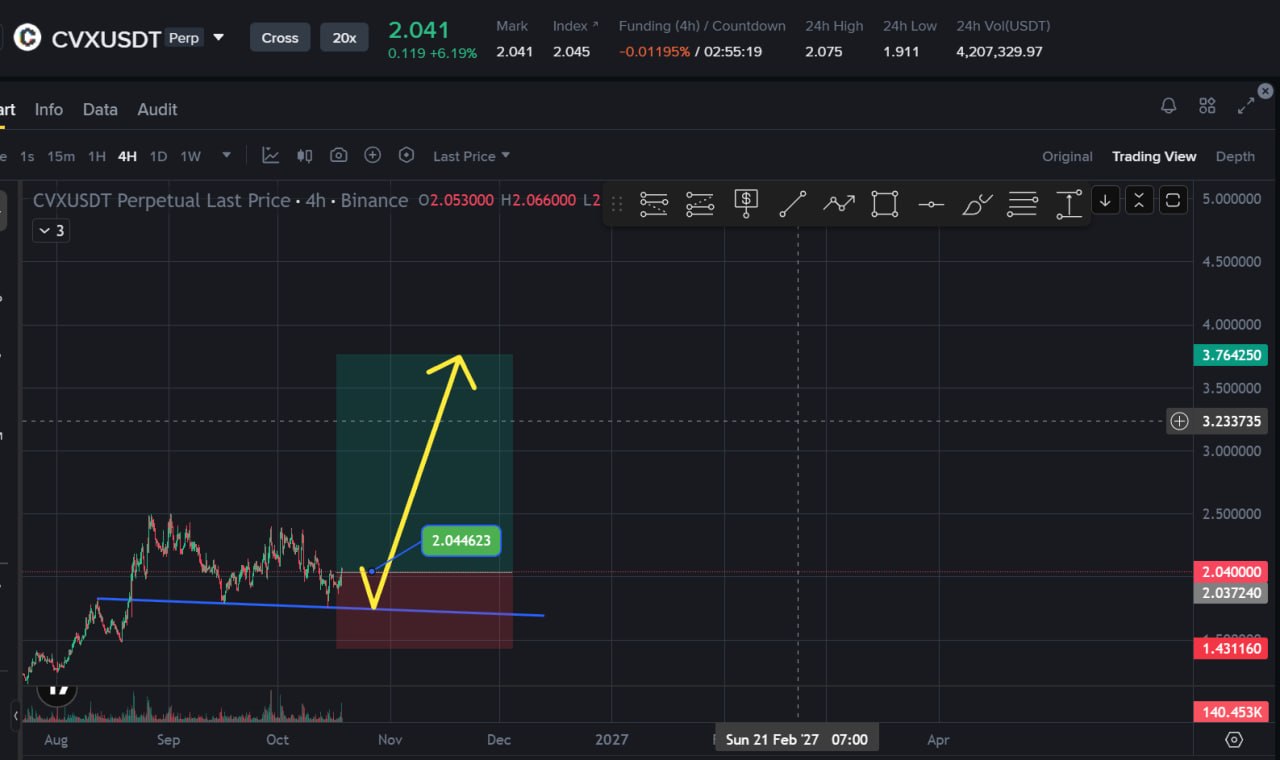Click the down arrow button in drawing toolbar
The width and height of the screenshot is (1280, 760).
pyautogui.click(x=1105, y=200)
